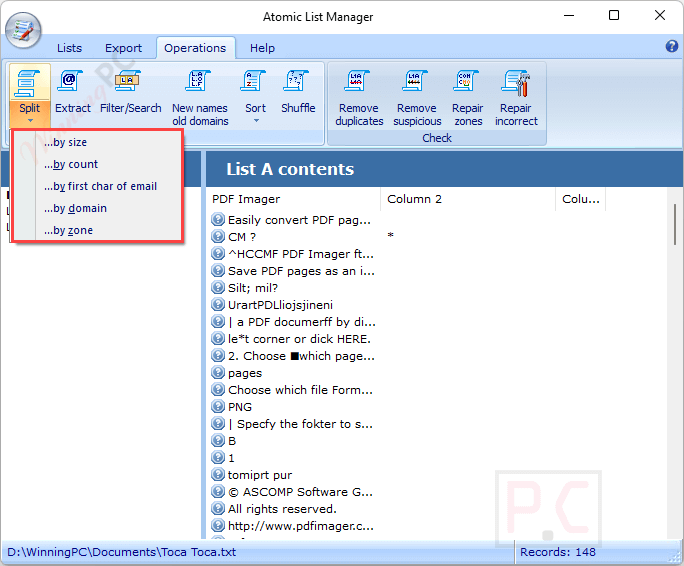
Task: Click the Repair zones icon
Action: pyautogui.click(x=465, y=81)
